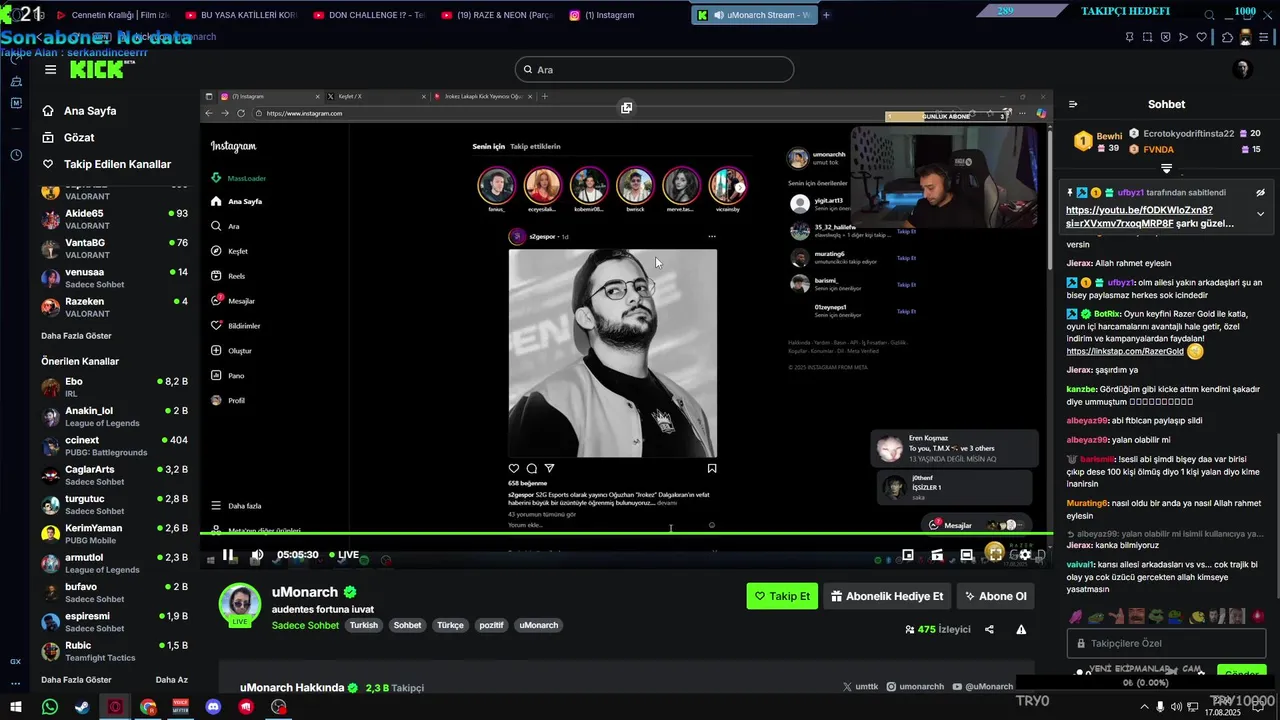Open new browser tab with plus
The image size is (1280, 720).
(826, 15)
